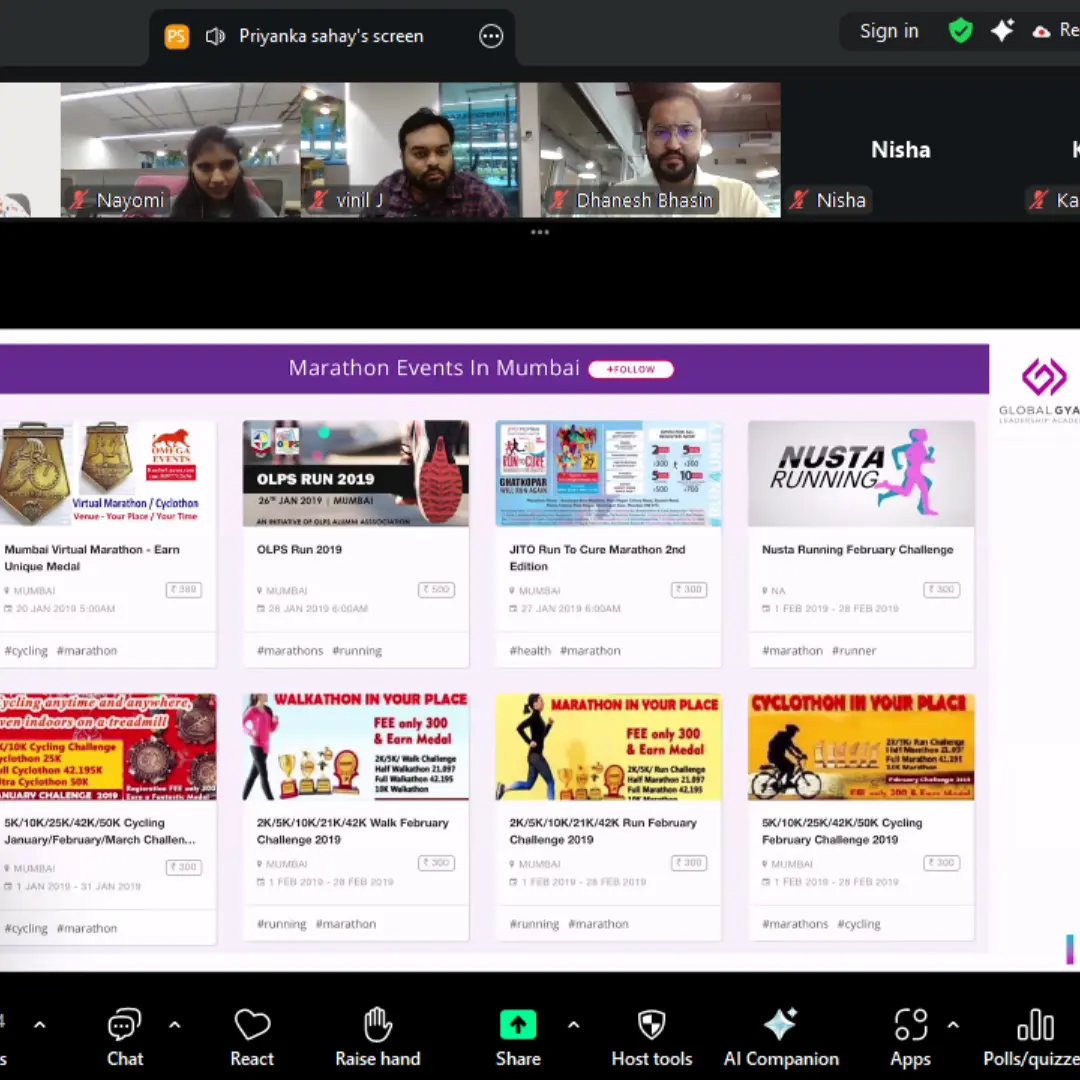This screenshot has height=1080, width=1080.
Task: Click the sparkle icon beside Sign in
Action: 1002,31
